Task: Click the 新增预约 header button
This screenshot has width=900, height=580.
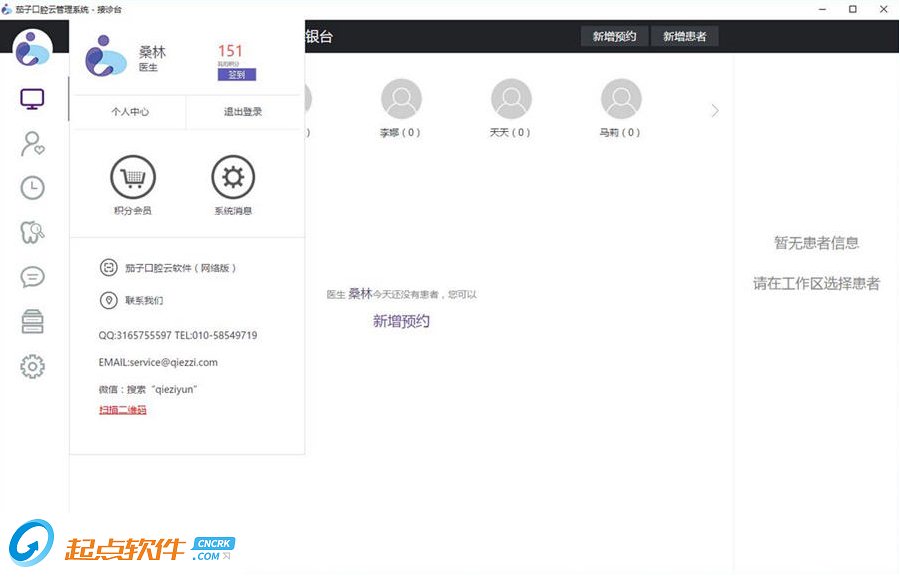Action: coord(615,36)
